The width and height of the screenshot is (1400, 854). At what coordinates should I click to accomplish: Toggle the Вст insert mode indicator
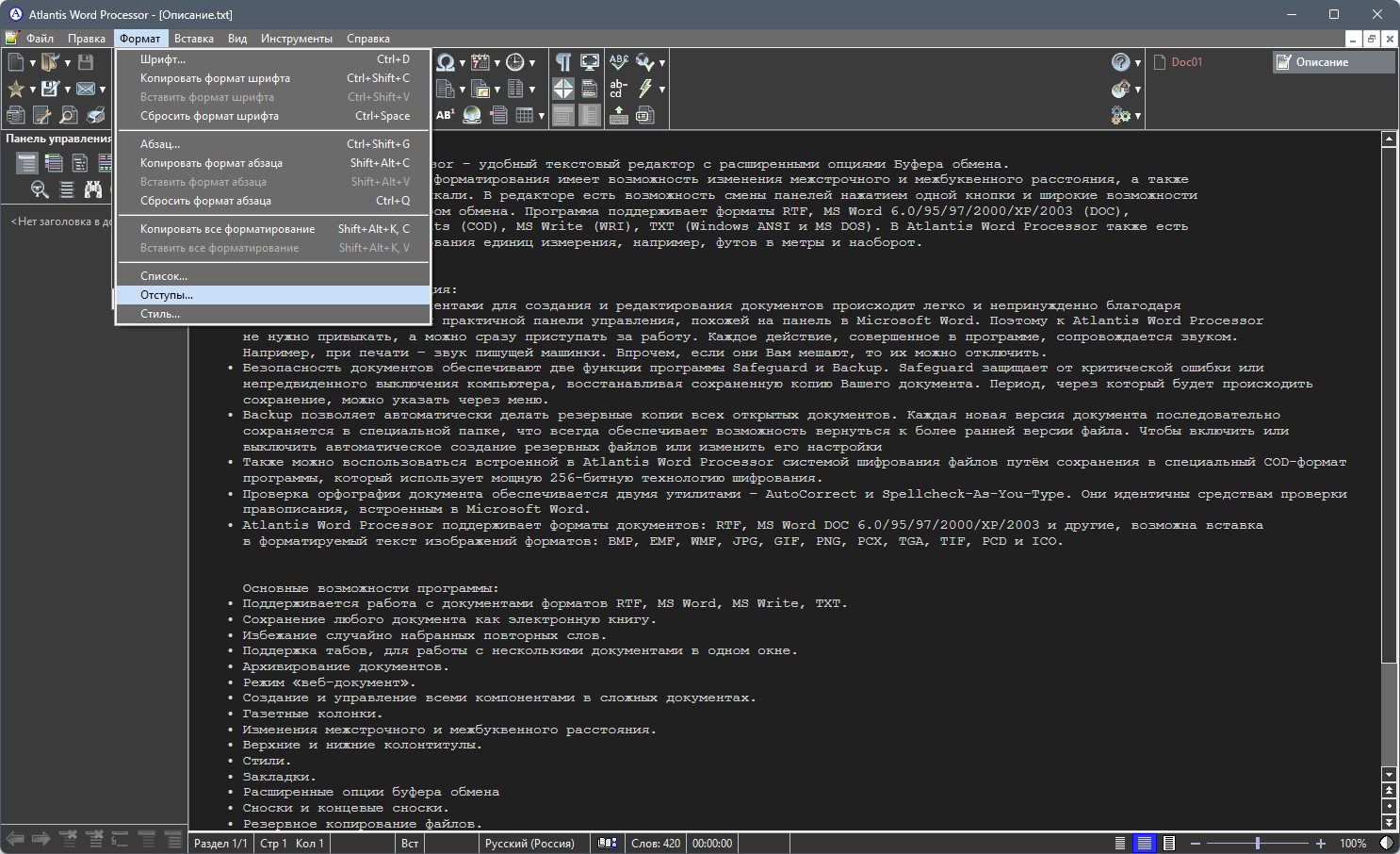click(x=410, y=843)
